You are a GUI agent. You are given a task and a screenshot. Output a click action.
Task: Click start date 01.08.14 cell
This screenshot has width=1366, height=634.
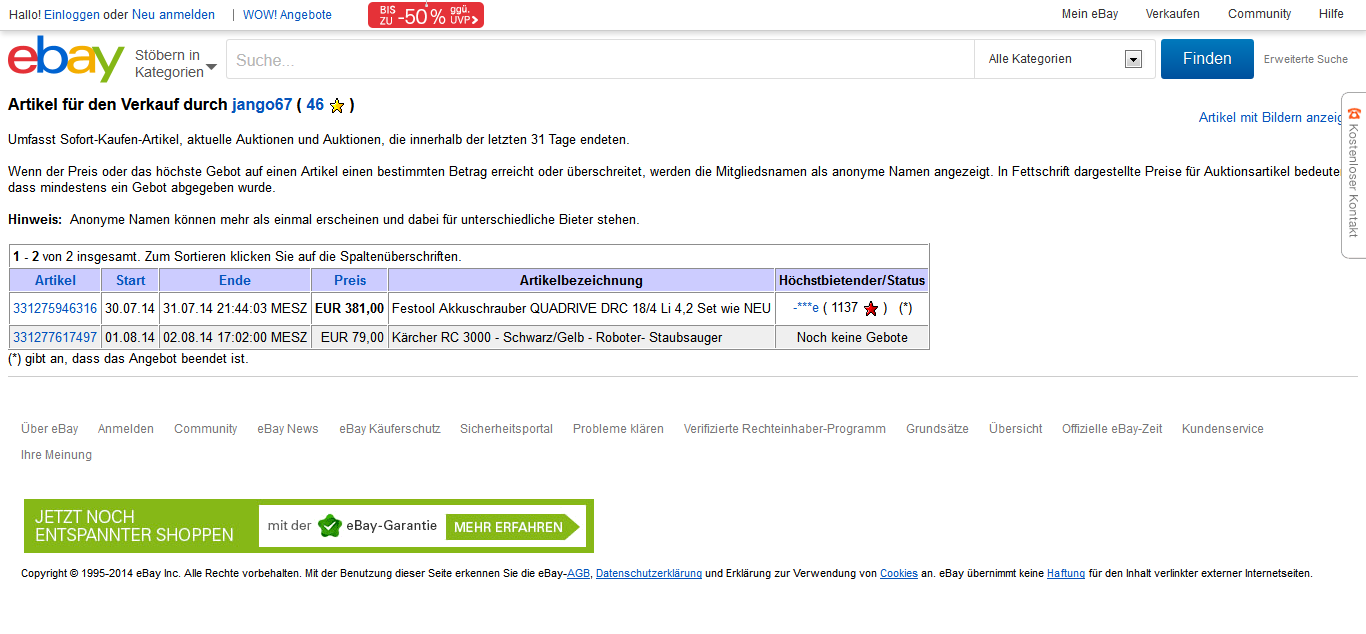[x=130, y=338]
